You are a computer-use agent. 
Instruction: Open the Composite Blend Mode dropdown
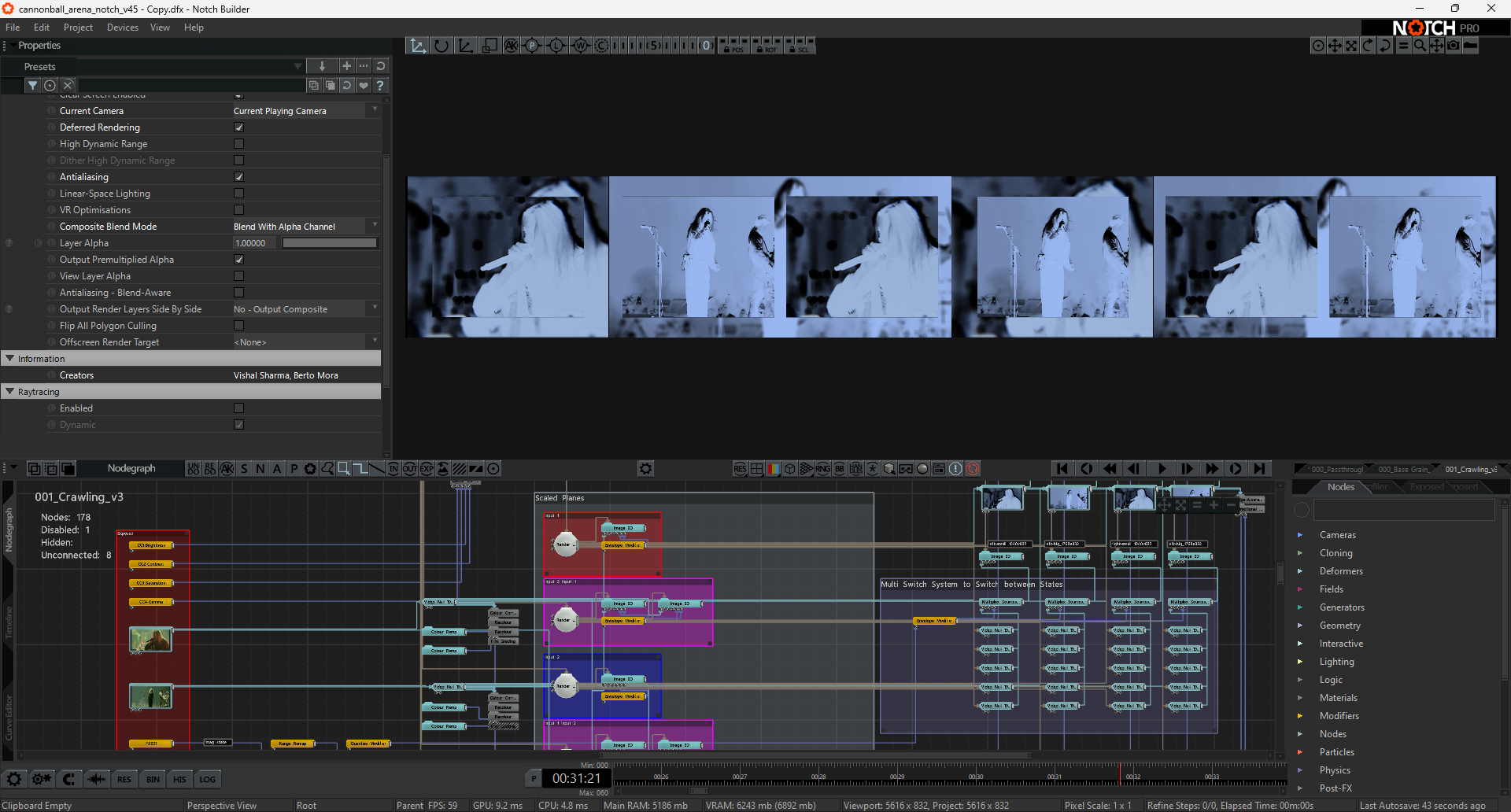305,227
